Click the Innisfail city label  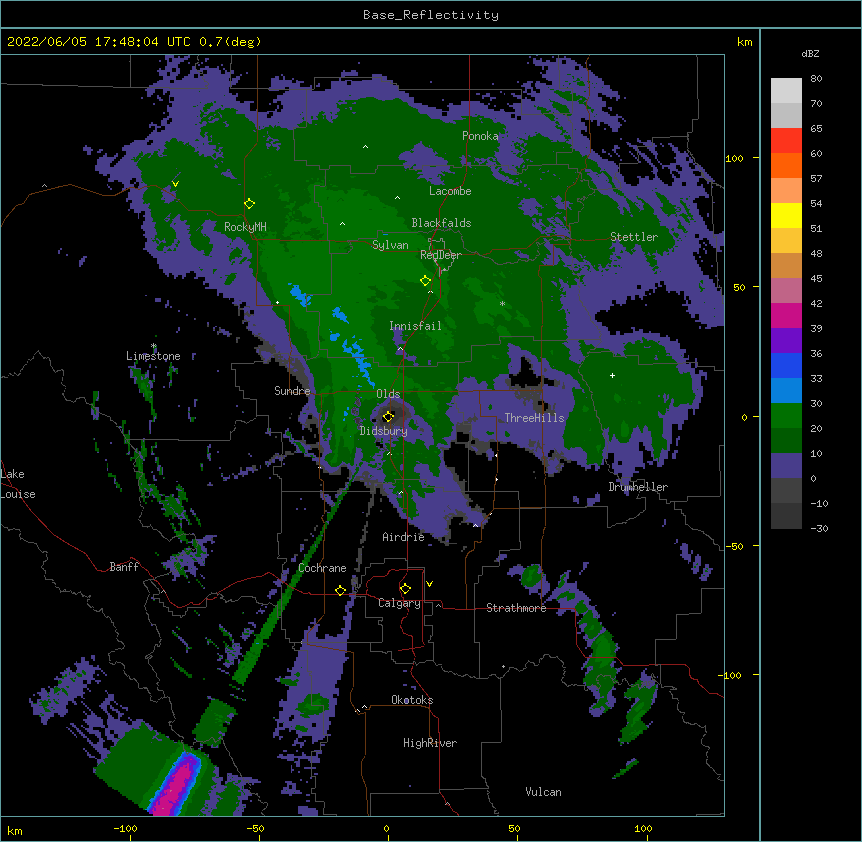415,326
